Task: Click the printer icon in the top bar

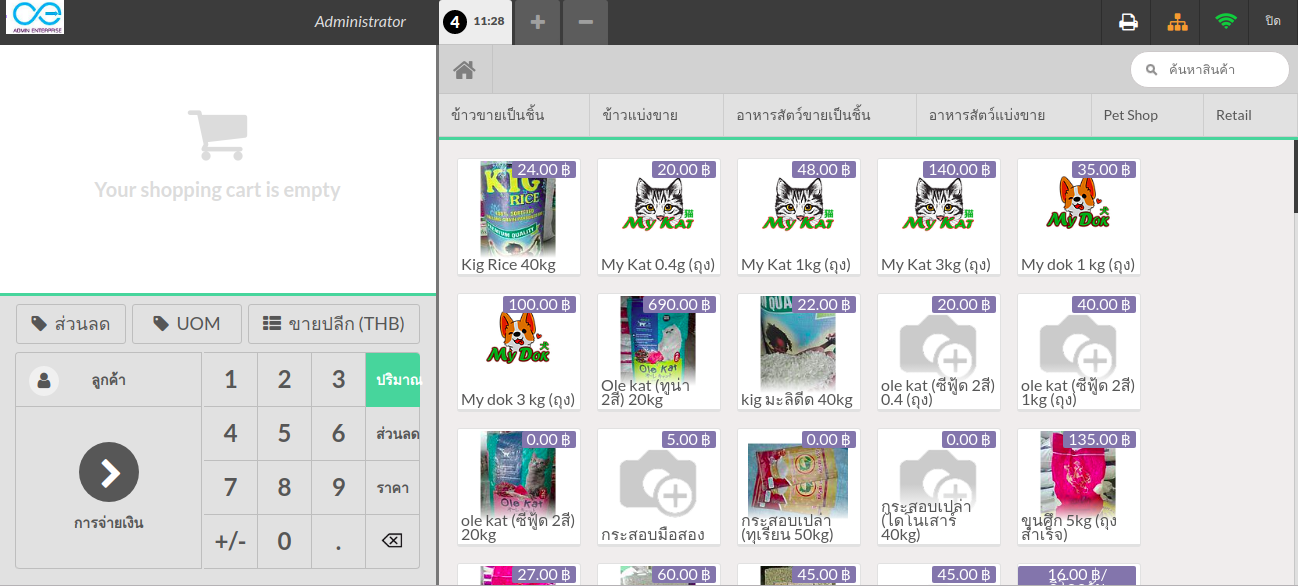Action: [x=1127, y=21]
